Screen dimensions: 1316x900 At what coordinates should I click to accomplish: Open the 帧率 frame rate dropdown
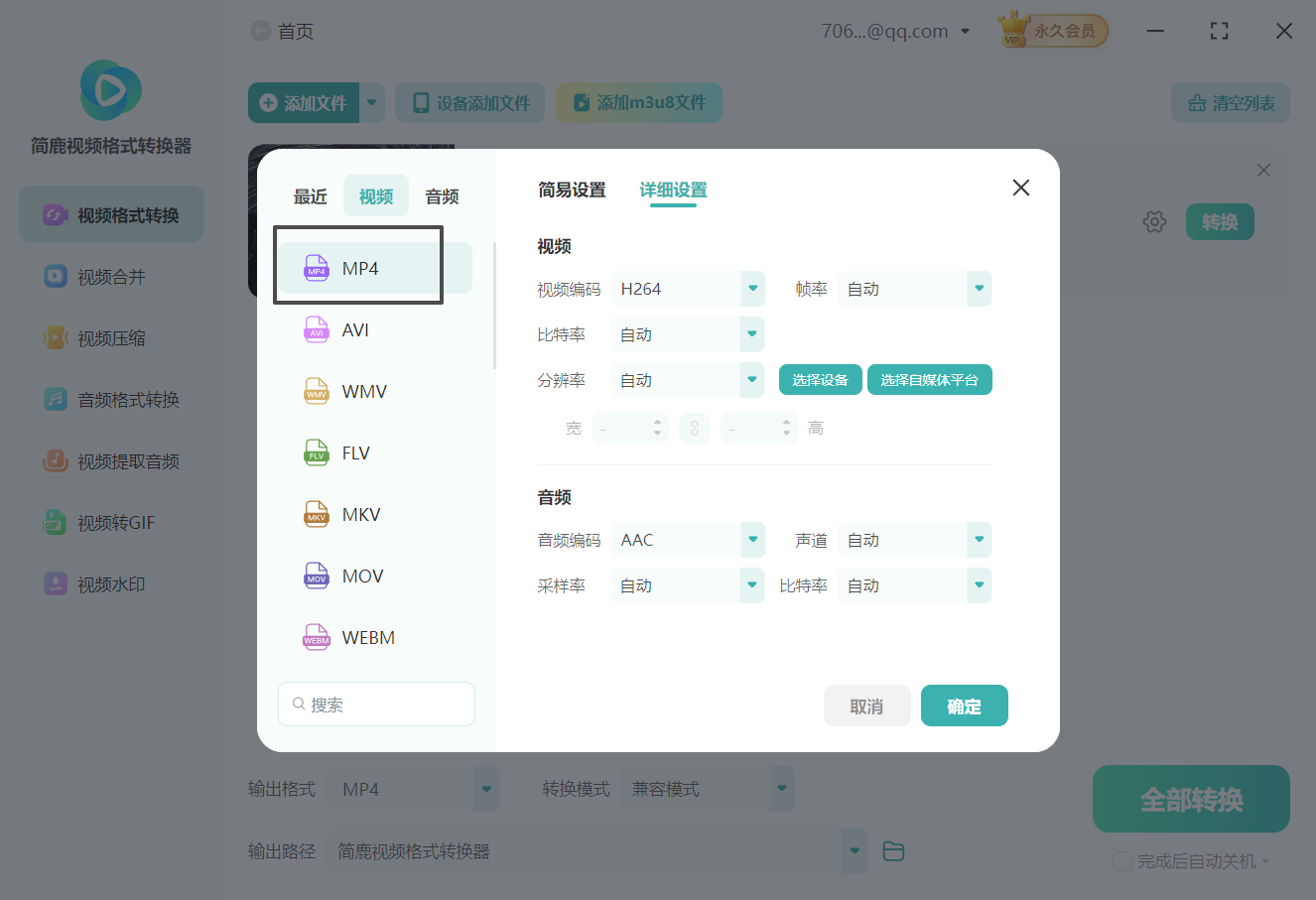914,289
